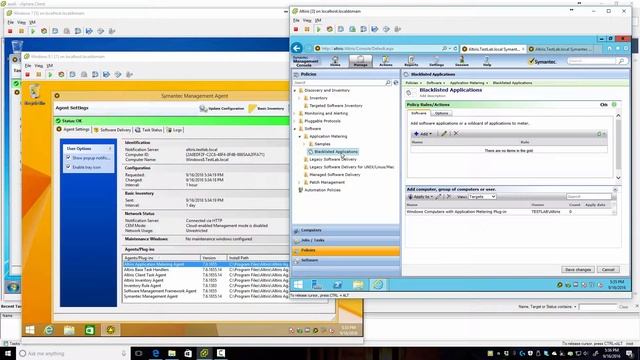640x360 pixels.
Task: Open Reports icon in Symantec console
Action: point(411,61)
